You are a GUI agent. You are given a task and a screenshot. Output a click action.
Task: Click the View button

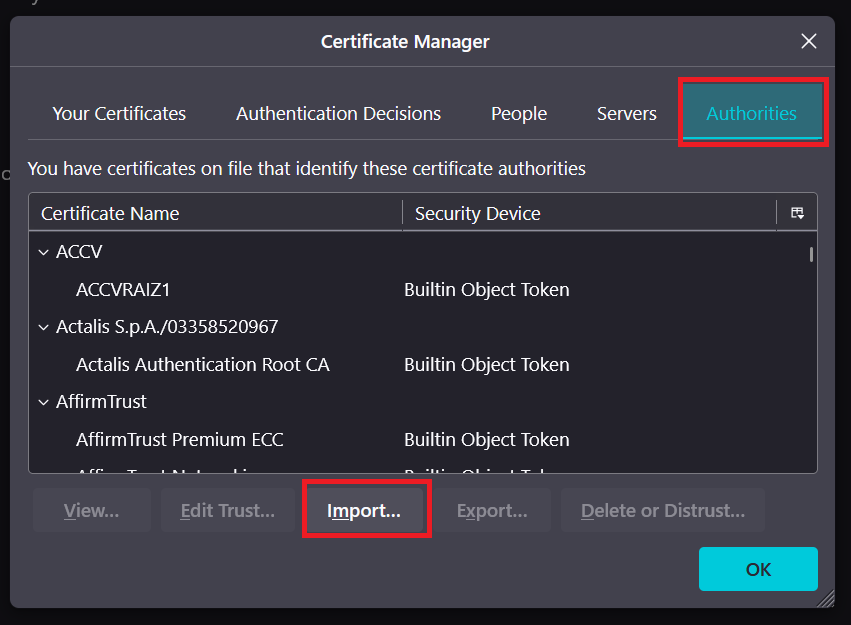point(91,511)
